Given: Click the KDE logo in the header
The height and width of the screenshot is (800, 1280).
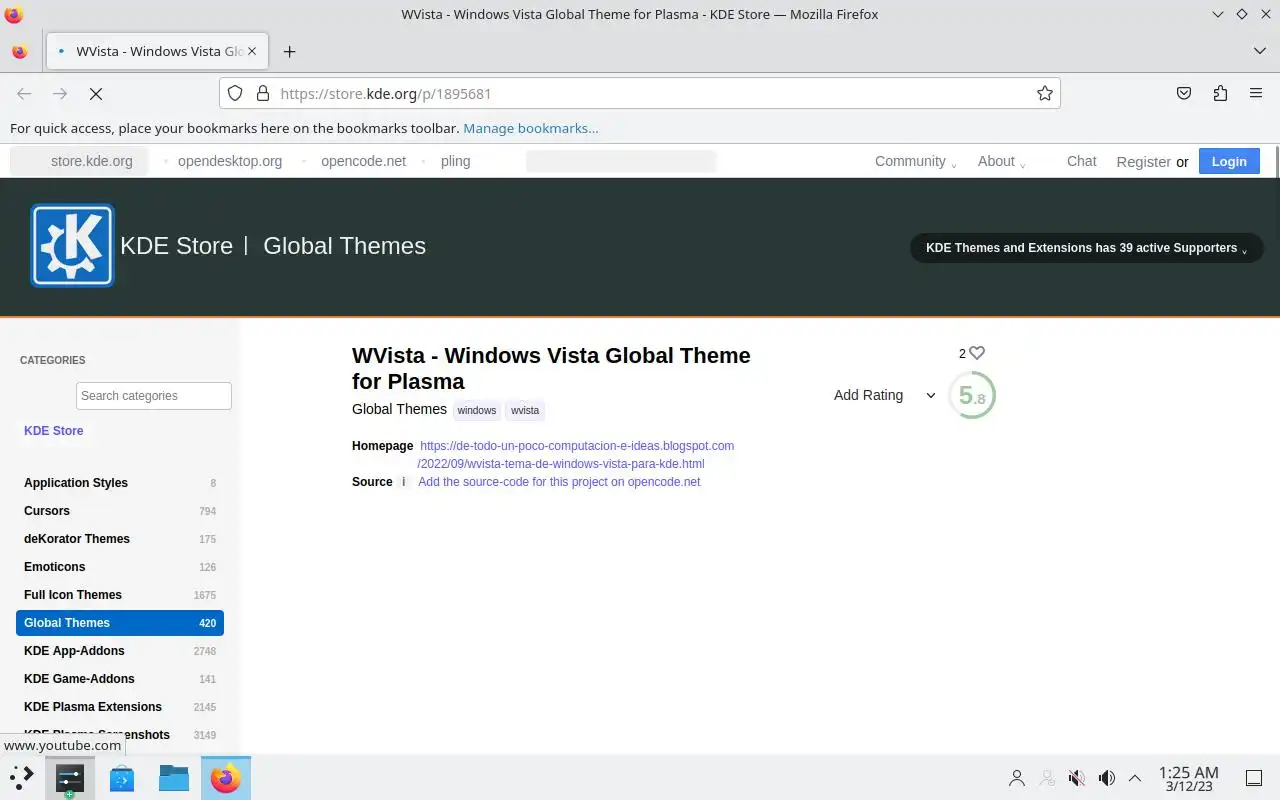Looking at the screenshot, I should point(72,245).
